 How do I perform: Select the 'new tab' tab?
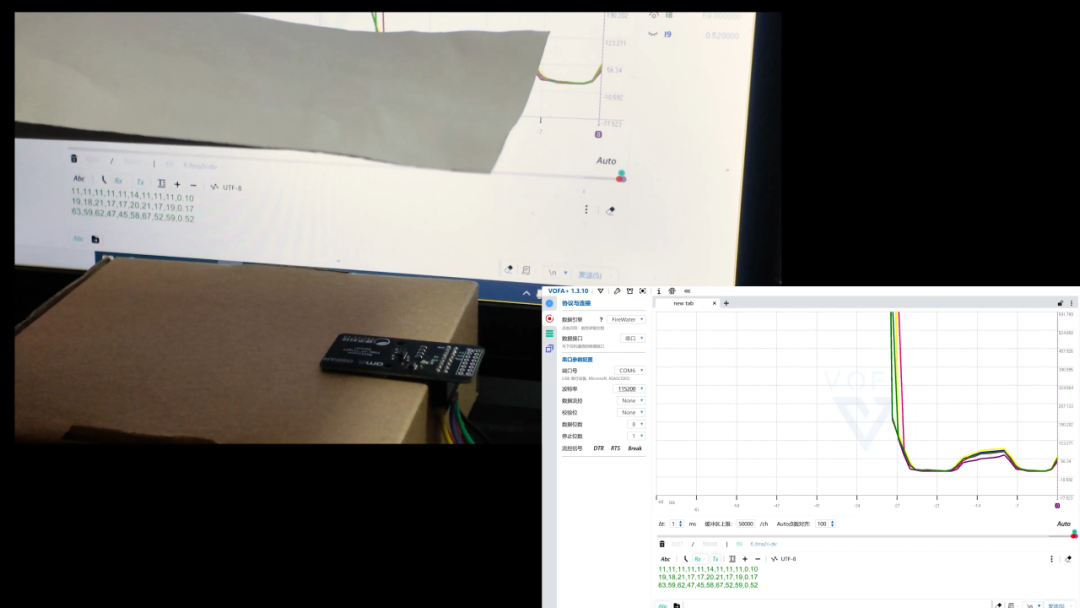pos(683,303)
